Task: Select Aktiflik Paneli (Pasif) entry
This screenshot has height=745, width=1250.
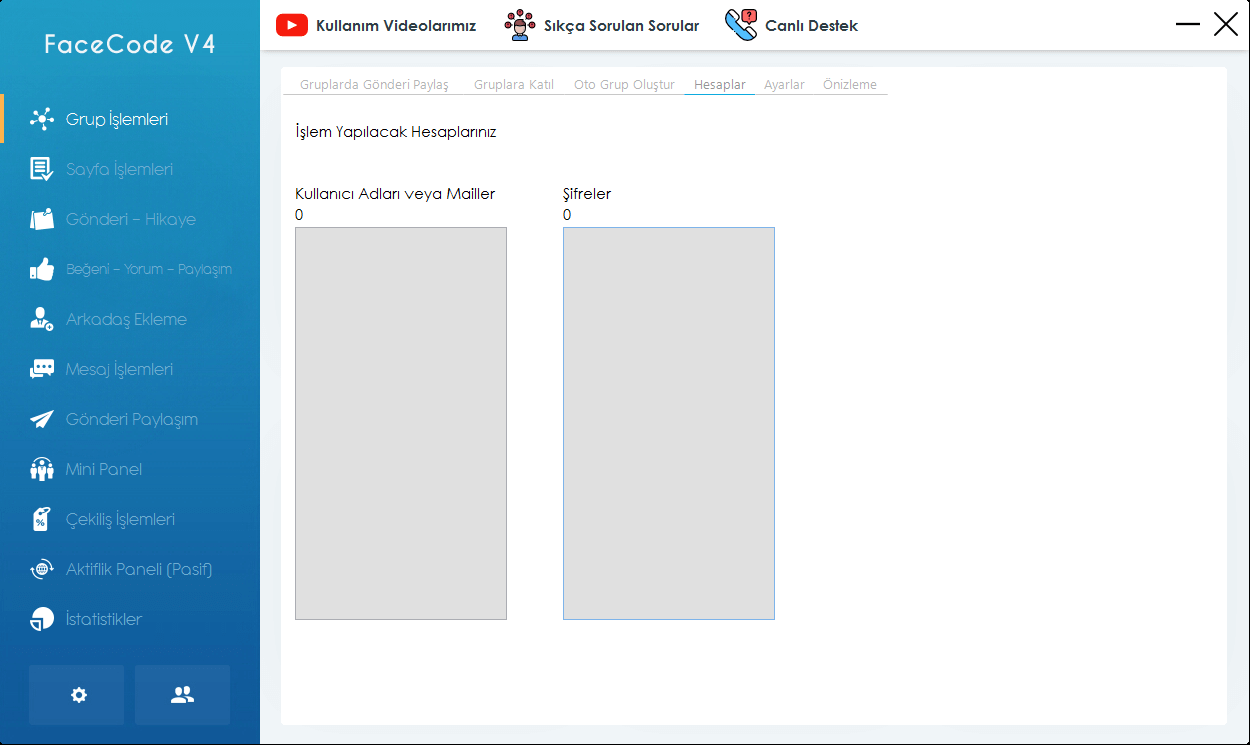Action: pos(139,569)
